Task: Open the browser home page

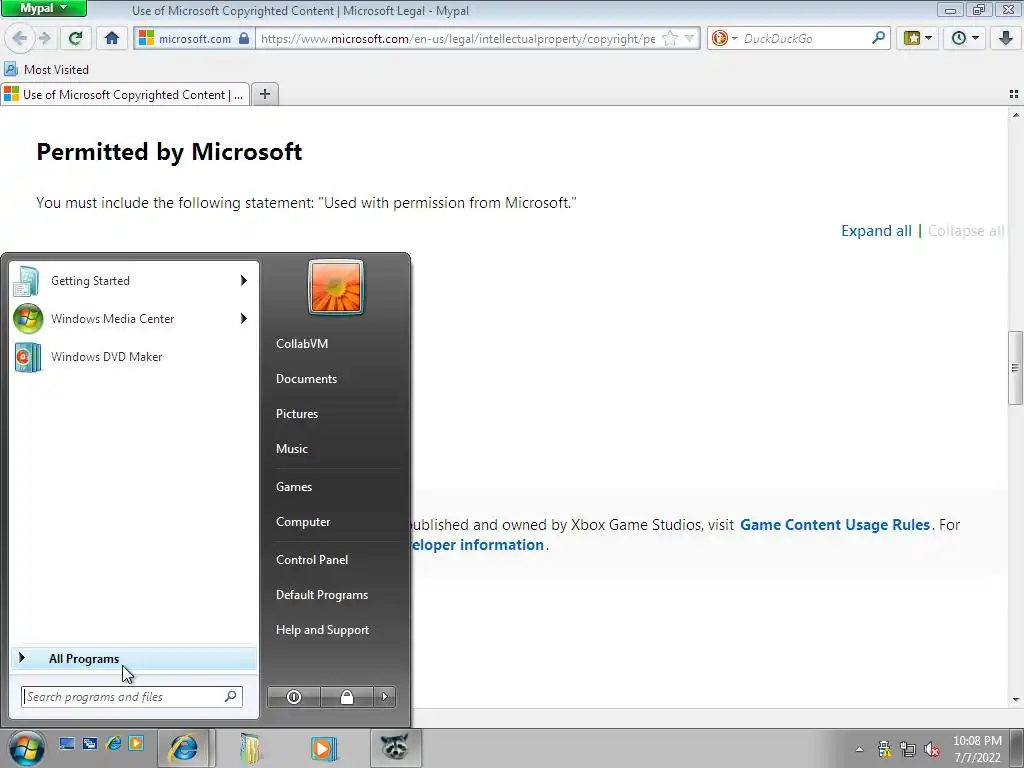Action: (112, 39)
